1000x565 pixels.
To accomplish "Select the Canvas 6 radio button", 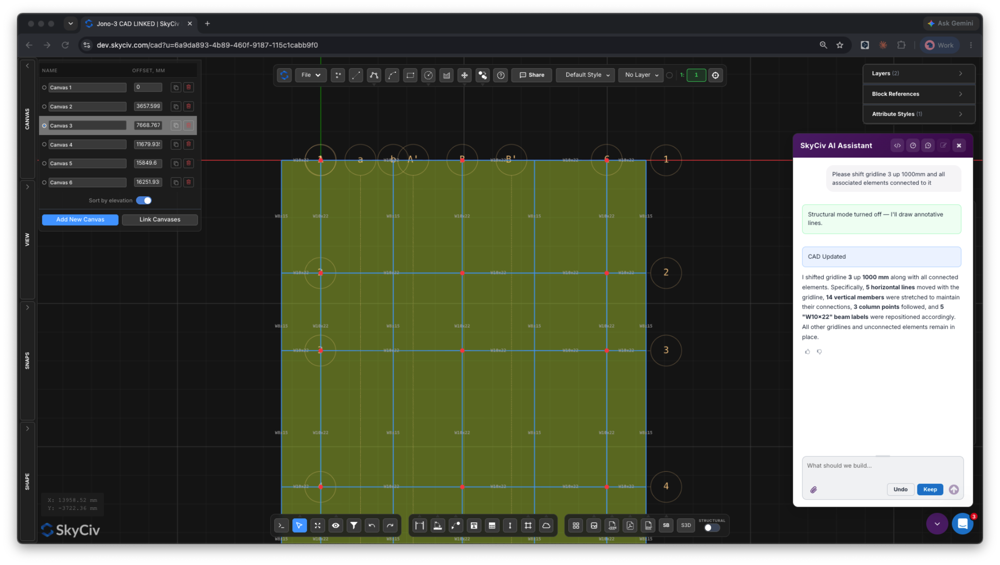I will coord(44,182).
